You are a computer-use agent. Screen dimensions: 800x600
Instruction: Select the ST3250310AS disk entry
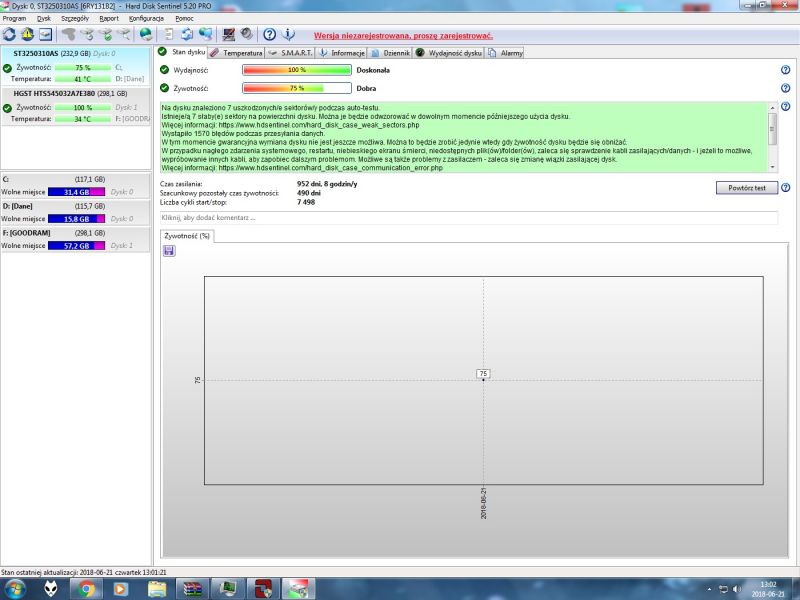pos(76,65)
